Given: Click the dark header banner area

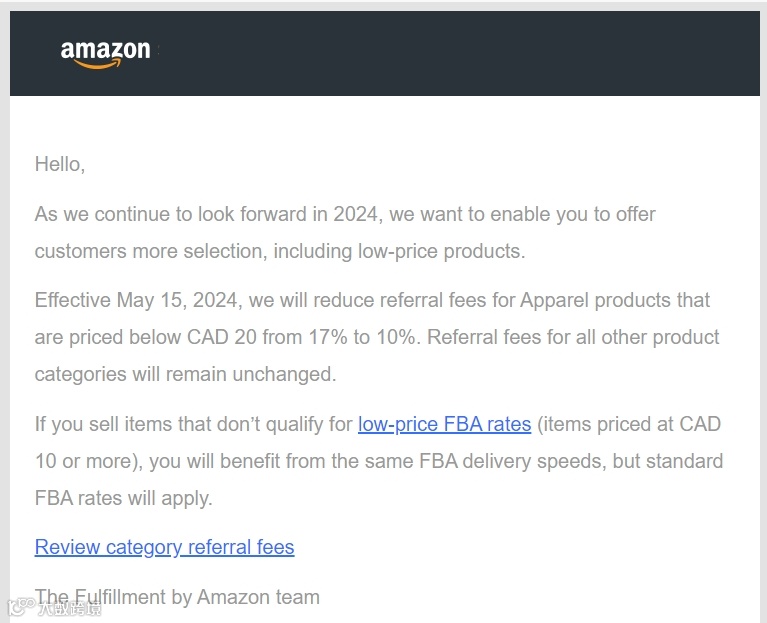Looking at the screenshot, I should click(450, 53).
